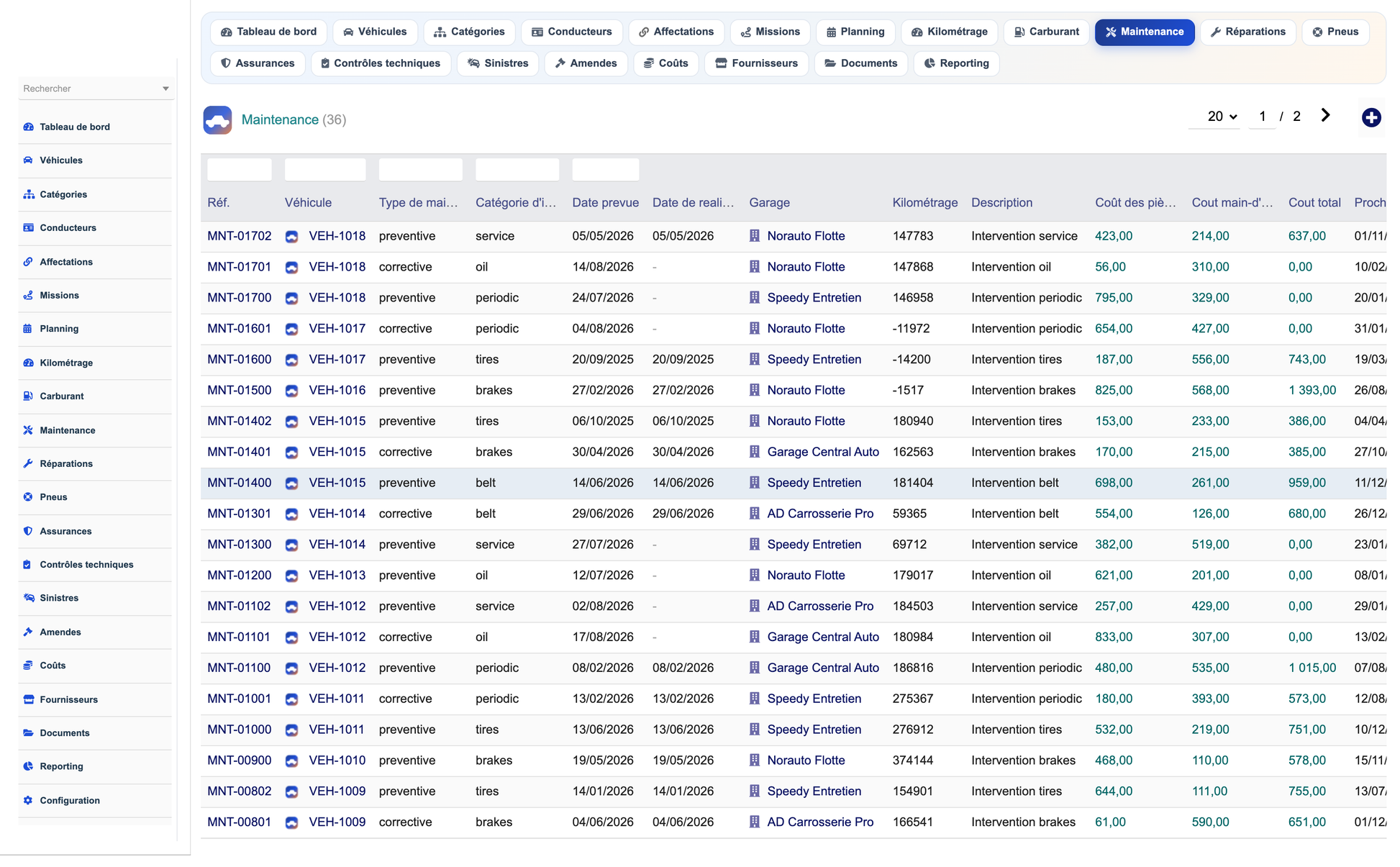Screen dimensions: 1400x867
Task: Click the Pneus tire icon in sidebar
Action: [28, 497]
